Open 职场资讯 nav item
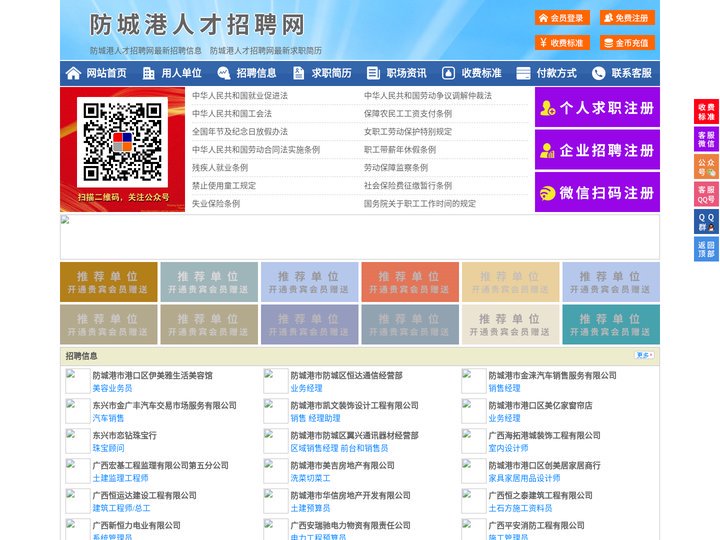The image size is (720, 540). click(406, 73)
